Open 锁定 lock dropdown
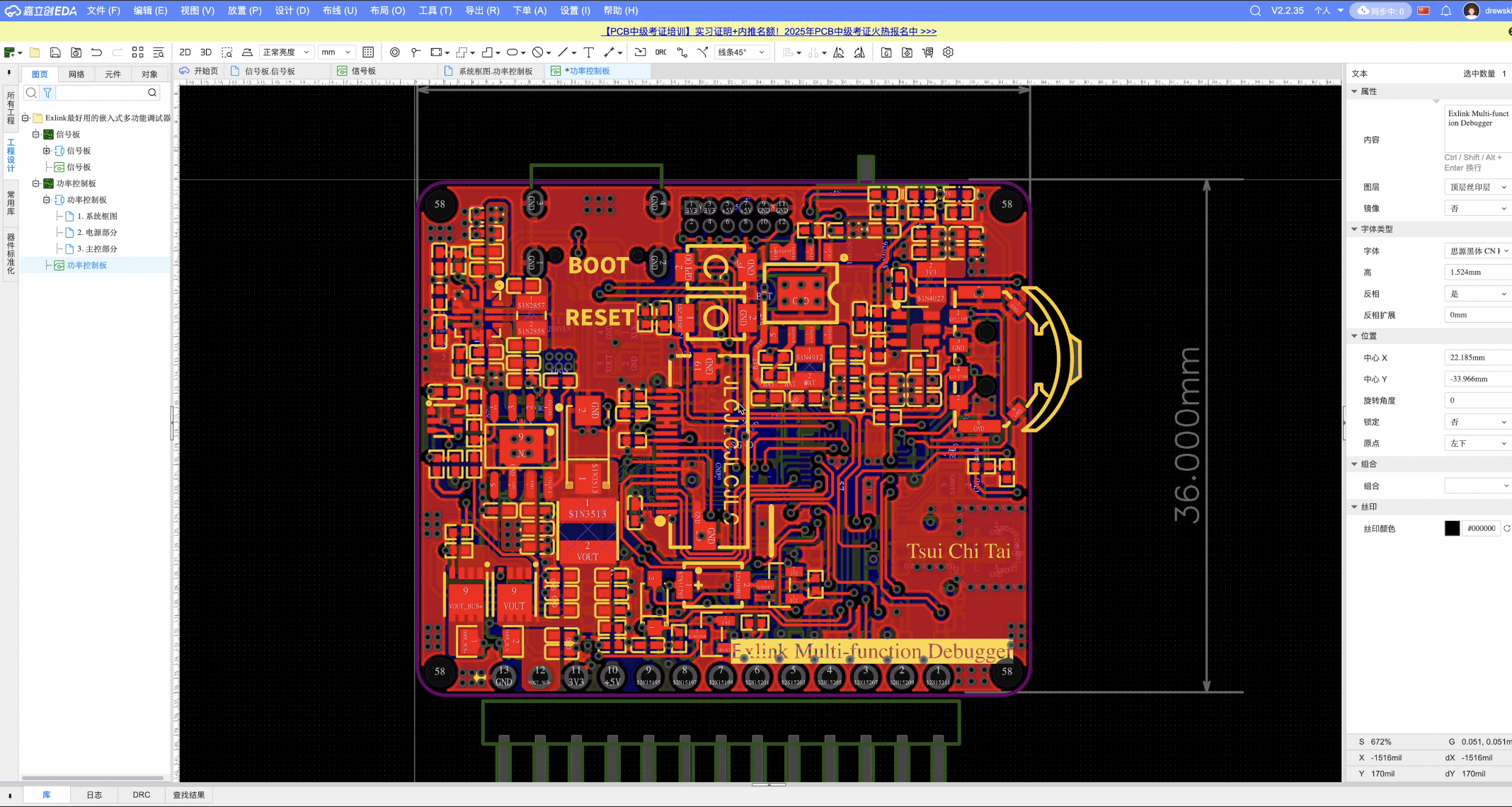Viewport: 1512px width, 807px height. coord(1477,422)
